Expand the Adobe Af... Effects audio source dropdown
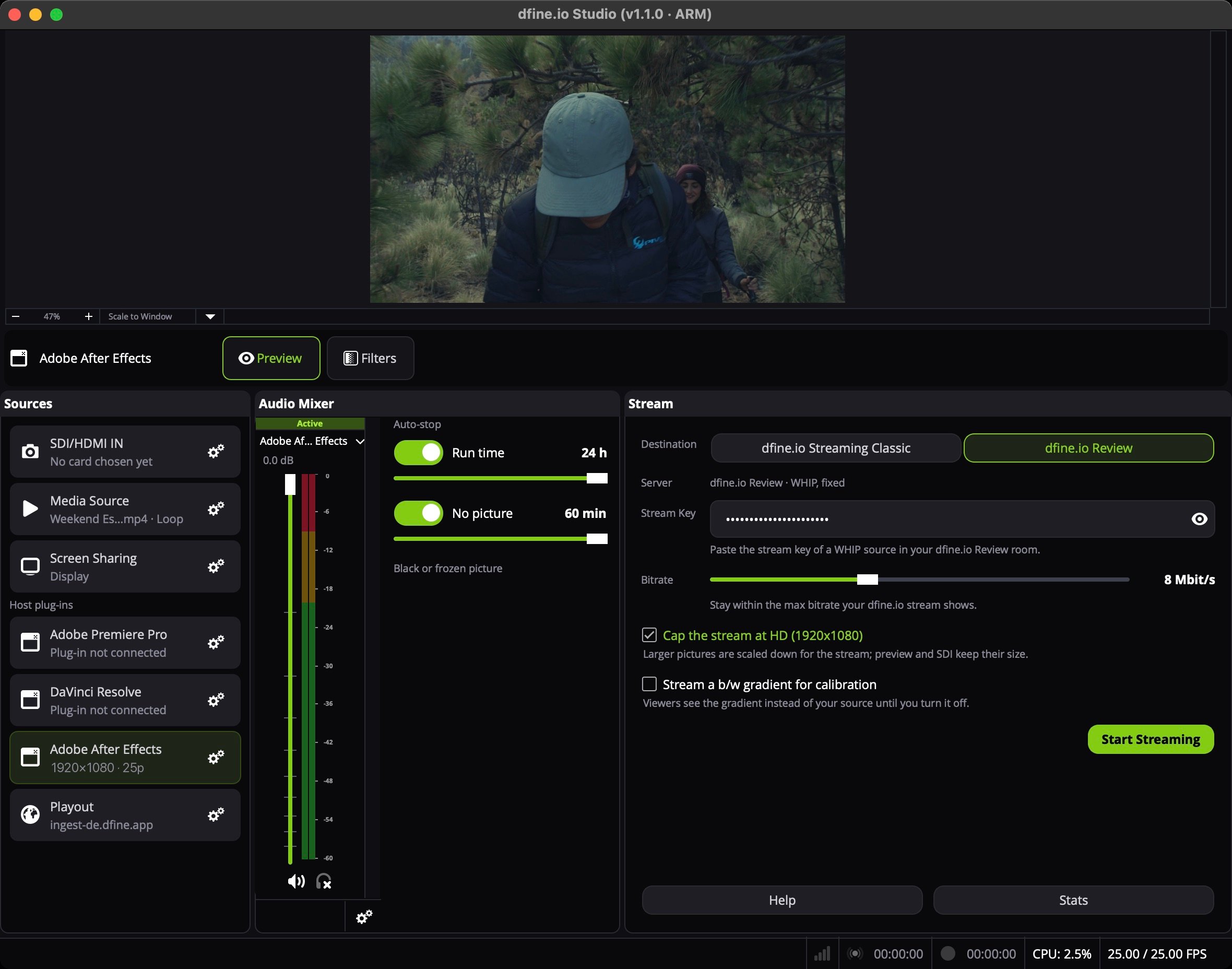This screenshot has height=969, width=1232. pyautogui.click(x=360, y=441)
